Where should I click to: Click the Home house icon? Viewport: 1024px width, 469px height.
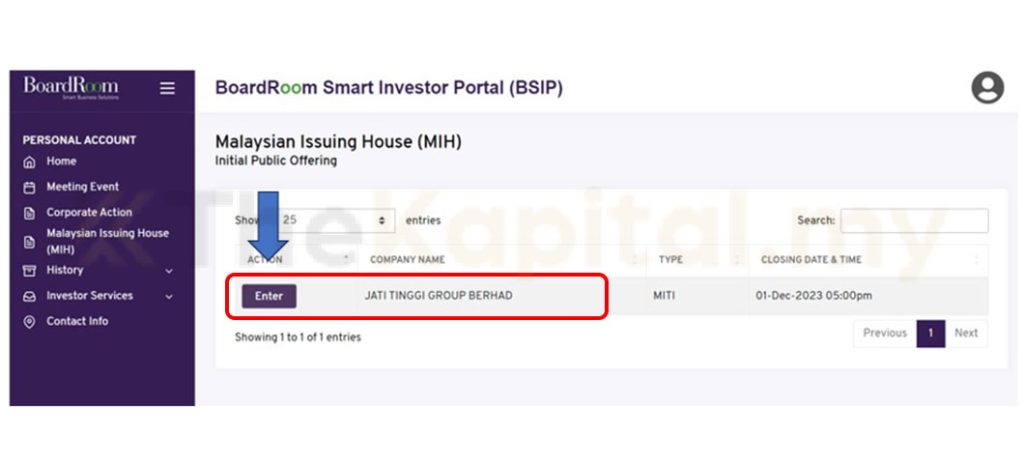point(29,162)
